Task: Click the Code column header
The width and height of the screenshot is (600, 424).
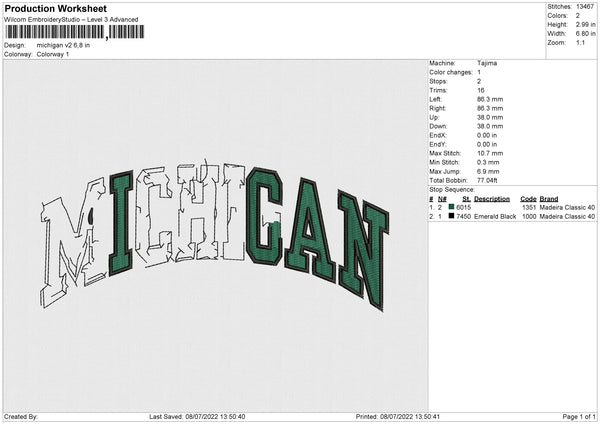Action: (528, 199)
